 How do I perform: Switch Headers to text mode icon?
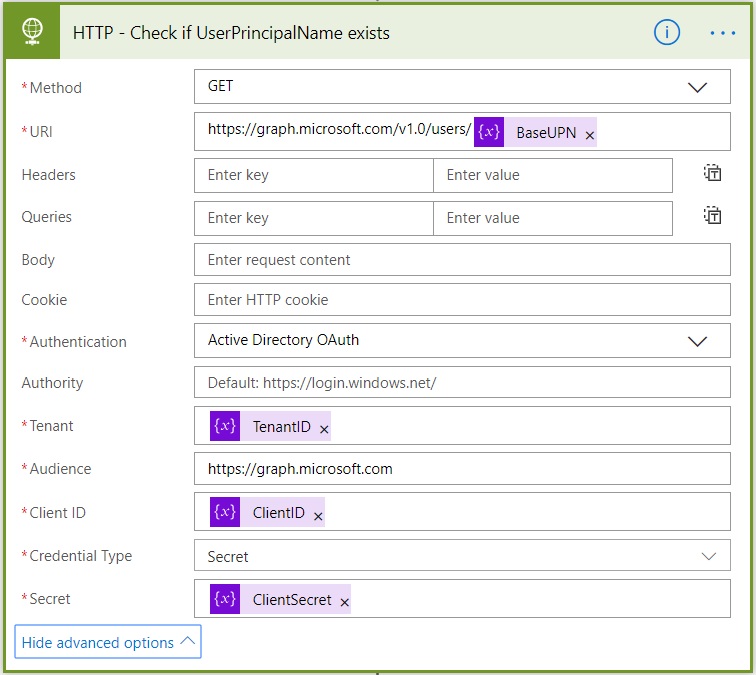click(712, 174)
